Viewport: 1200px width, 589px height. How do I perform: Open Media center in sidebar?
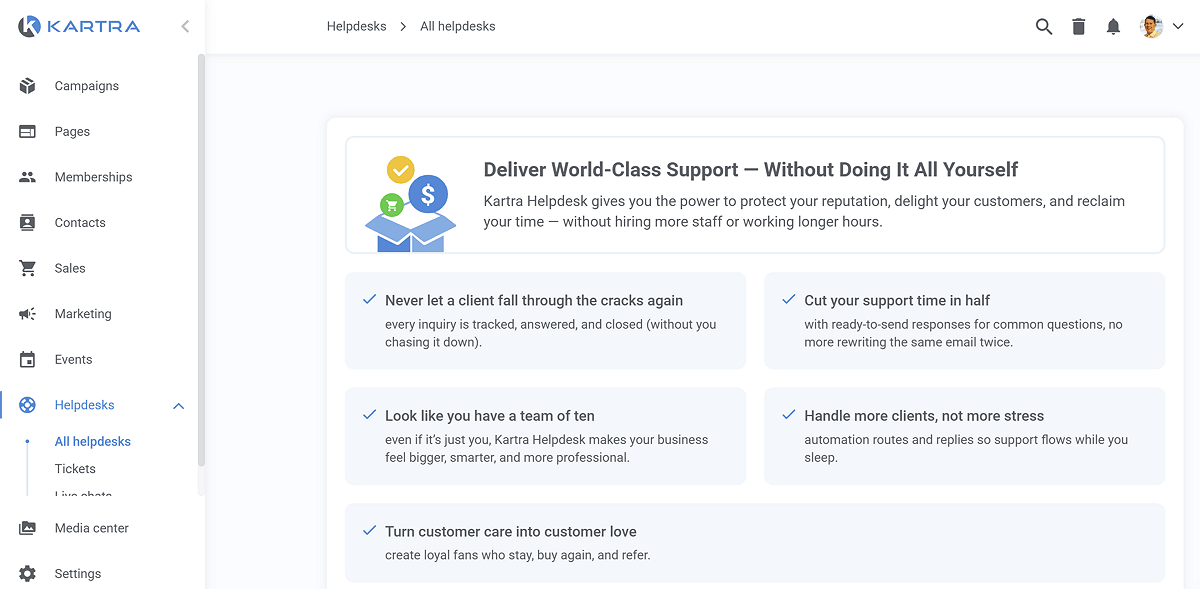[92, 528]
